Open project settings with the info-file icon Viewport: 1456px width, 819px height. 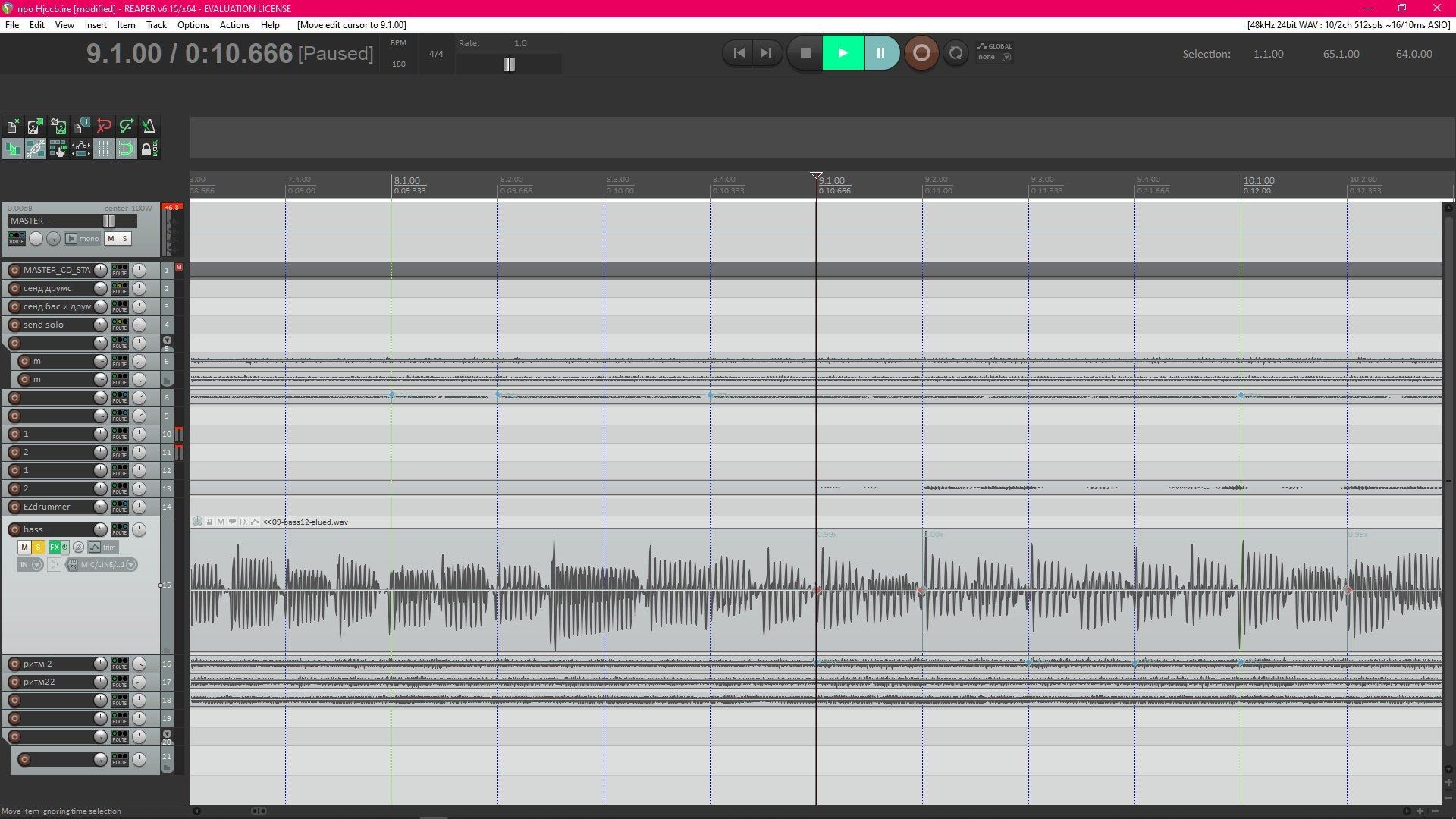pyautogui.click(x=81, y=127)
